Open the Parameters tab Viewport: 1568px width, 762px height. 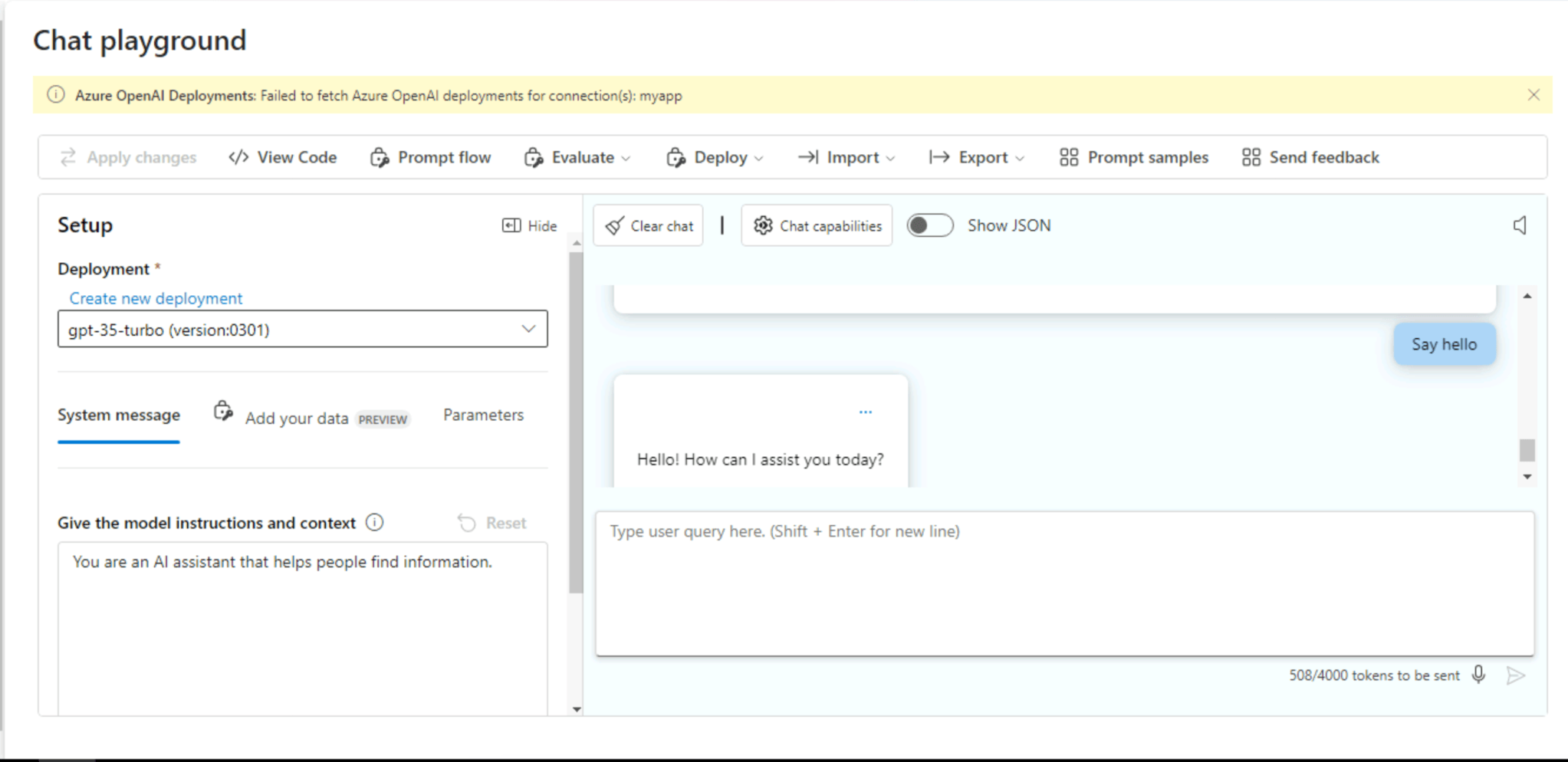tap(483, 415)
